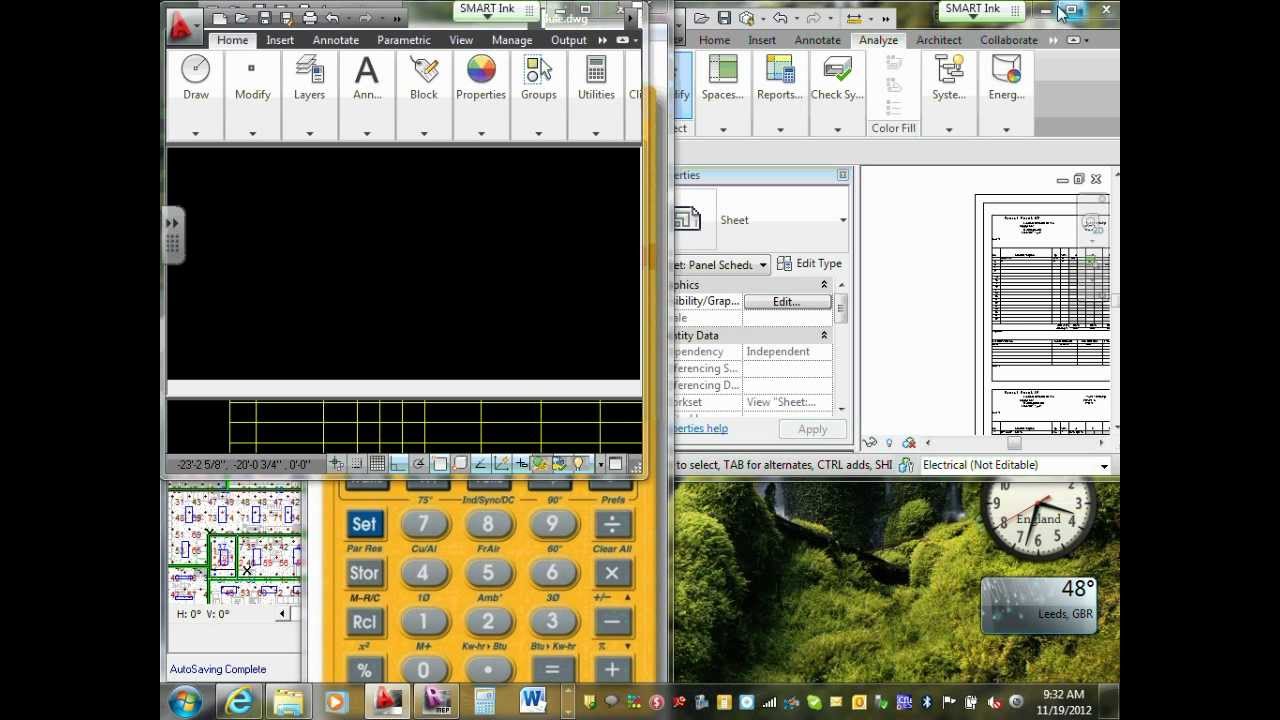Switch to Parametric tab in AutoCAD ribbon

pyautogui.click(x=404, y=40)
